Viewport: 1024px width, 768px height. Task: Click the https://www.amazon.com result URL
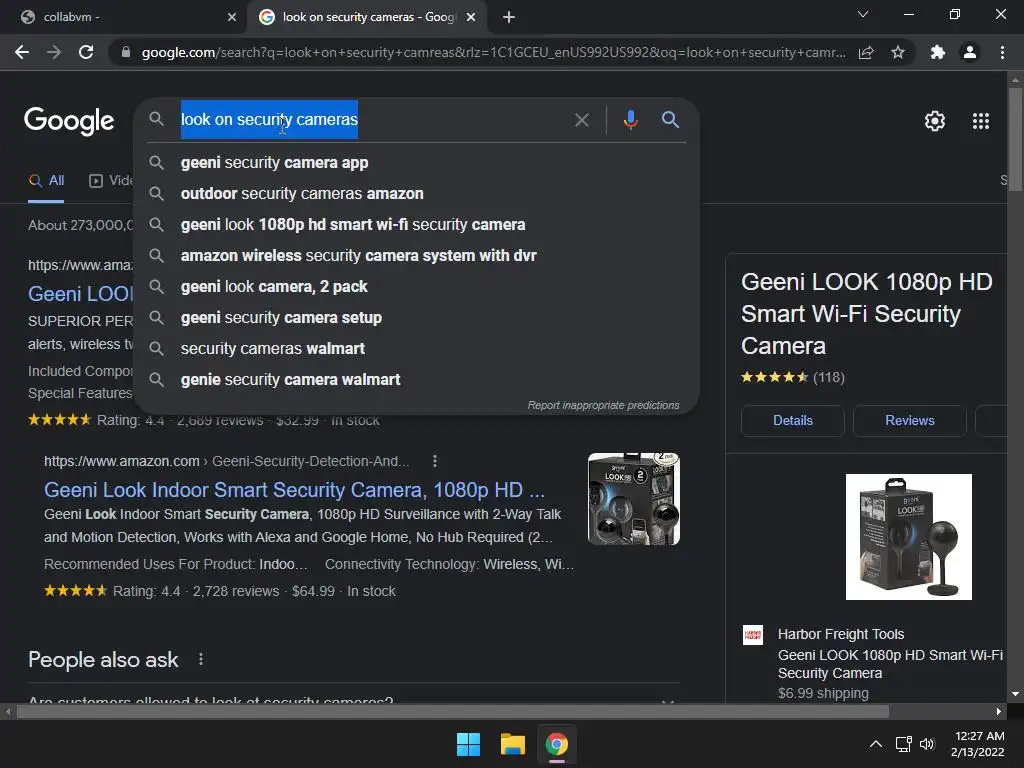(x=121, y=461)
